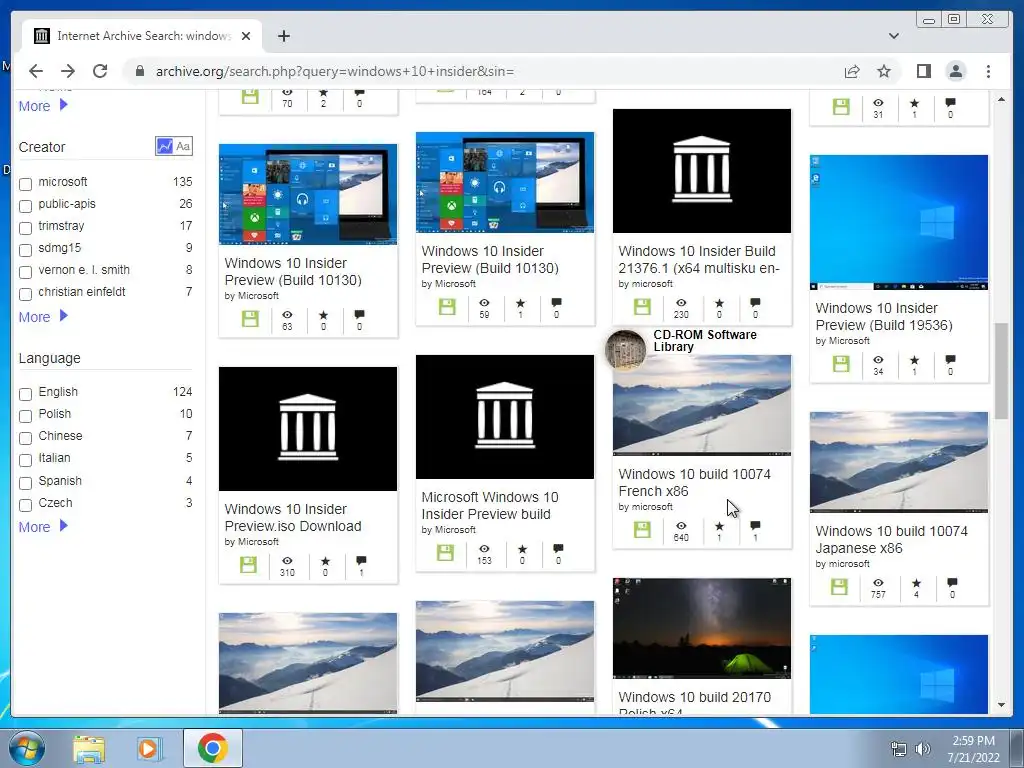
Task: Click the Chrome taskbar button
Action: pyautogui.click(x=213, y=748)
